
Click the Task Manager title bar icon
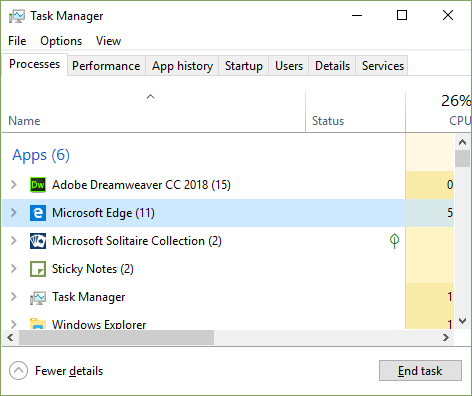[x=17, y=16]
